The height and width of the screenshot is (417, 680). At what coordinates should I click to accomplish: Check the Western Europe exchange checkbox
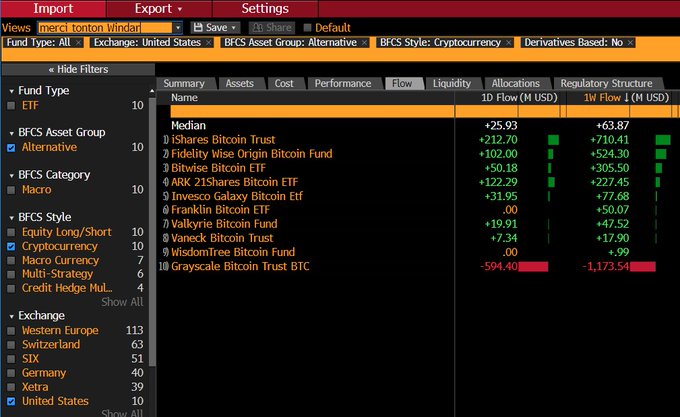point(11,331)
